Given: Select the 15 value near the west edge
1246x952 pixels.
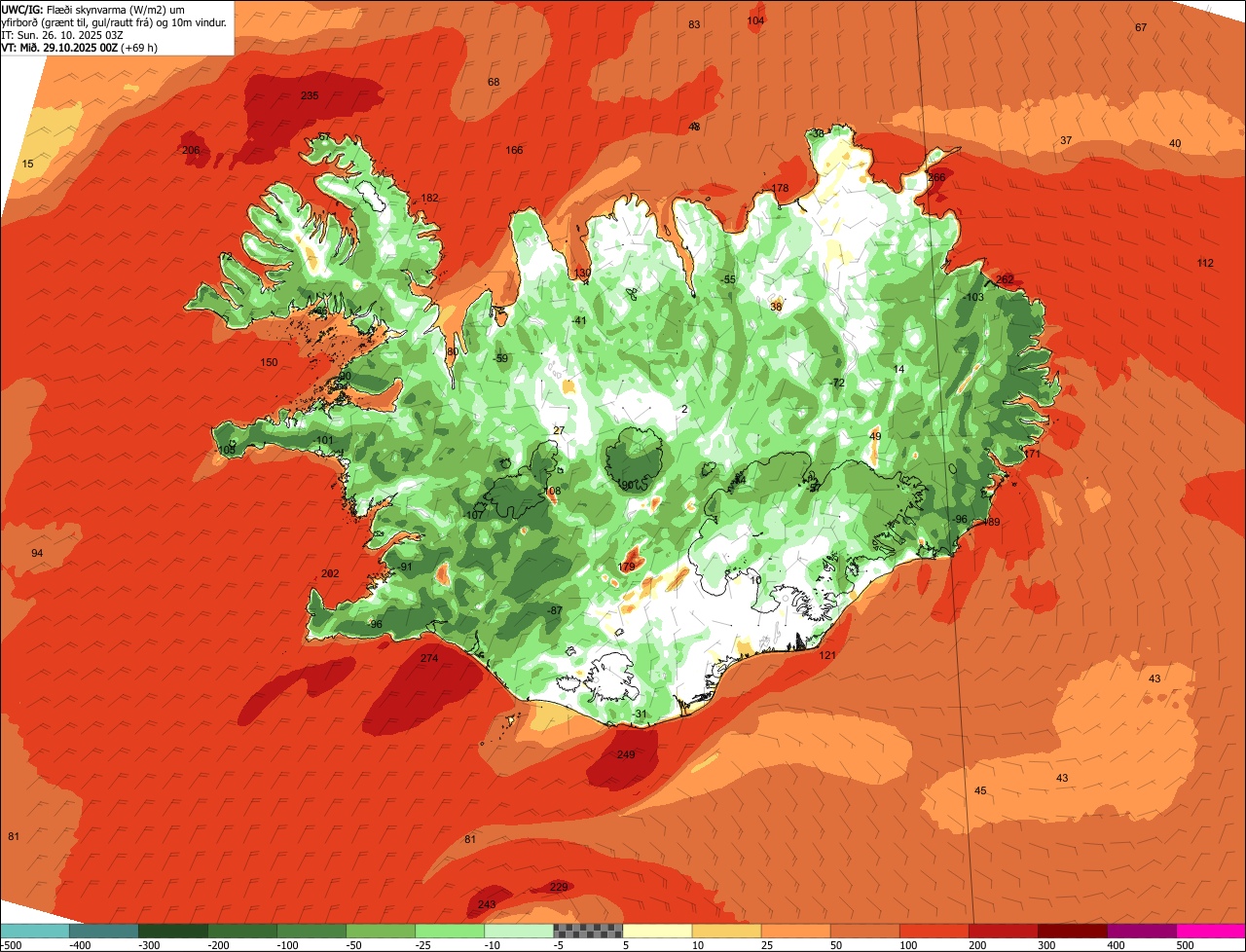Looking at the screenshot, I should (x=27, y=164).
